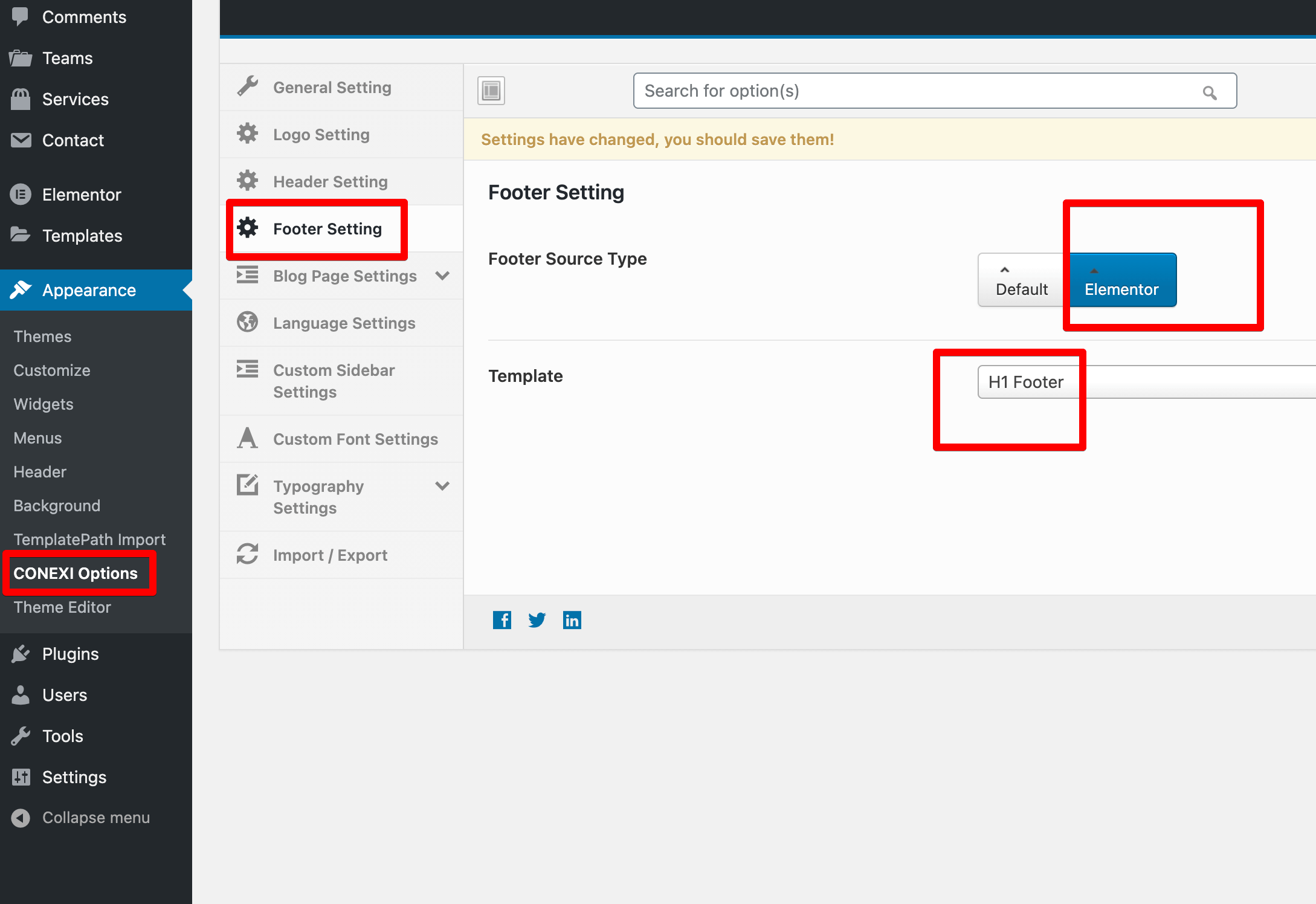The image size is (1316, 904).
Task: Open the H1 Footer template dropdown
Action: click(1146, 382)
